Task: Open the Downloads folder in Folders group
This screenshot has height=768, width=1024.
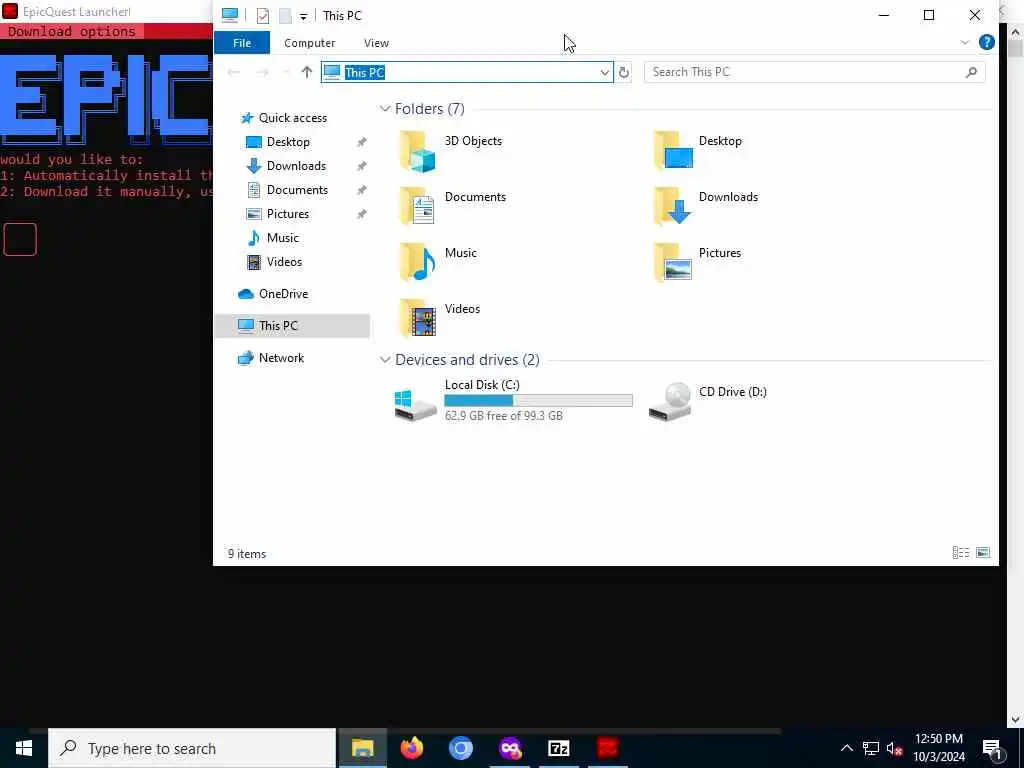Action: point(705,206)
